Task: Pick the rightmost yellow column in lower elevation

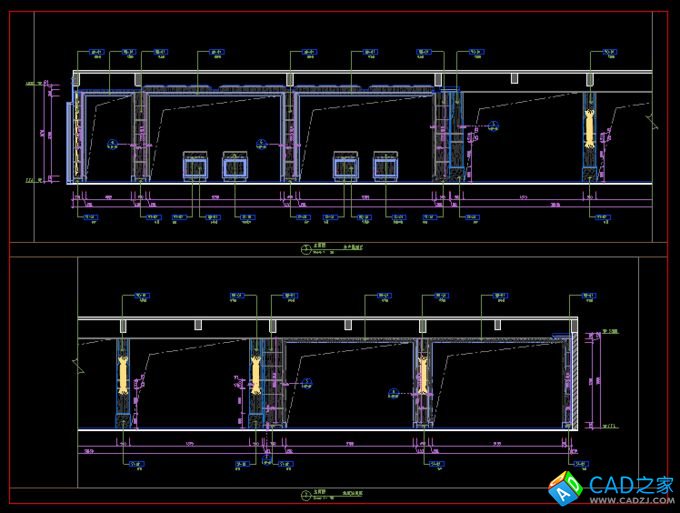Action: [x=421, y=375]
